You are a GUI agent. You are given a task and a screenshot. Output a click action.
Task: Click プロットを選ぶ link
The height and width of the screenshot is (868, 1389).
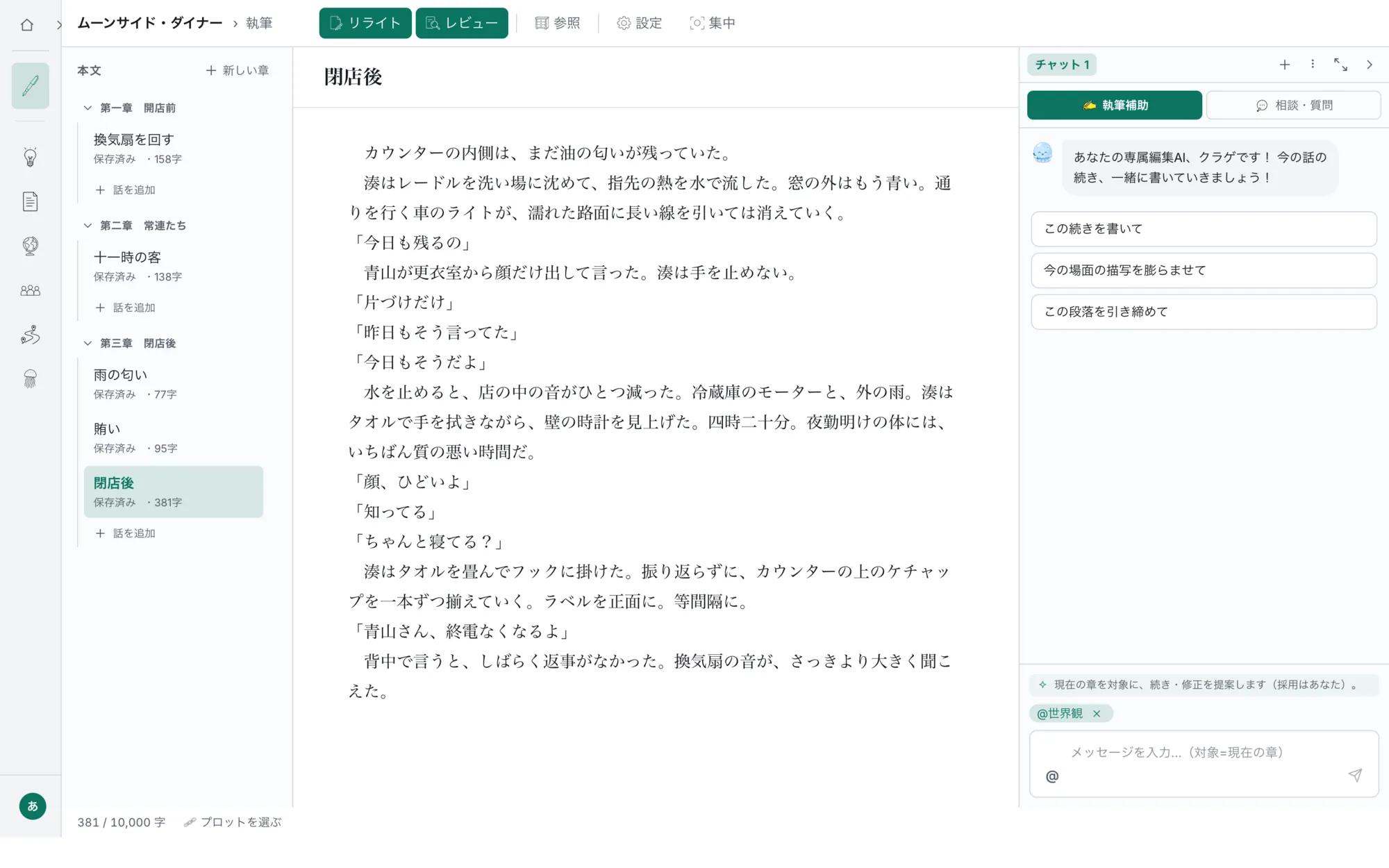[x=233, y=822]
